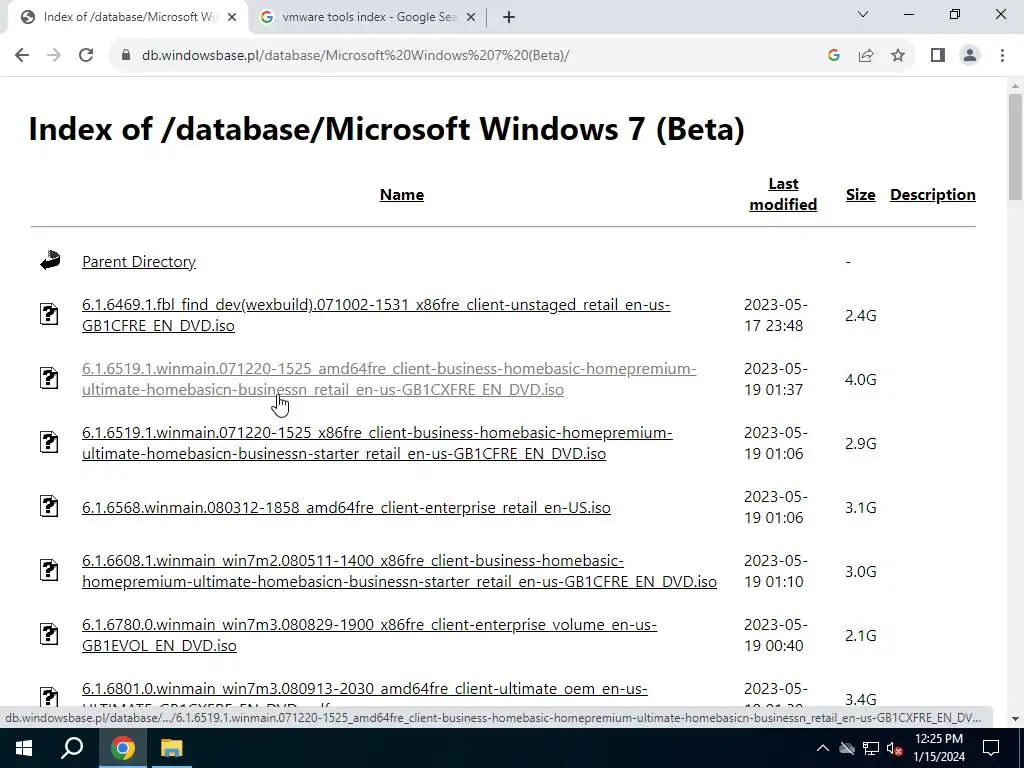
Task: Click file icon beside 6.1.6519.1 x86fre iso
Action: (49, 442)
